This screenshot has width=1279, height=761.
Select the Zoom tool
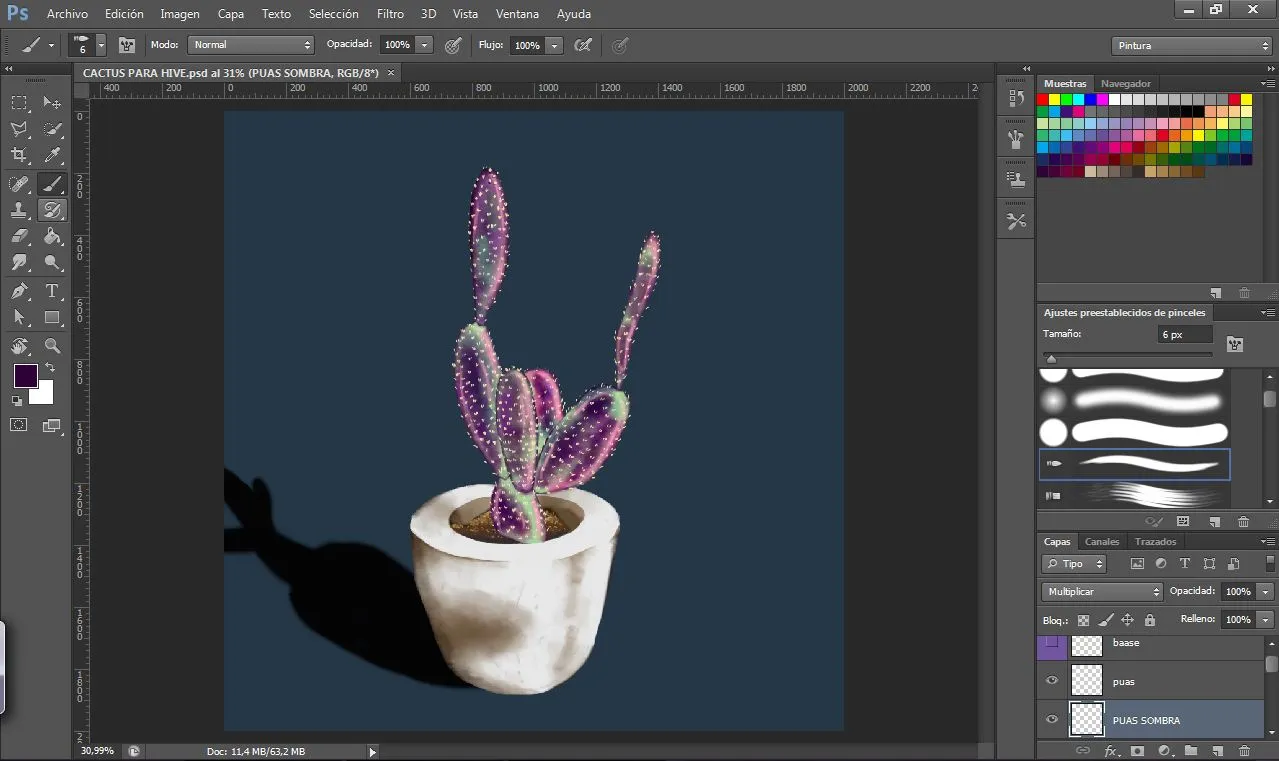tap(52, 346)
